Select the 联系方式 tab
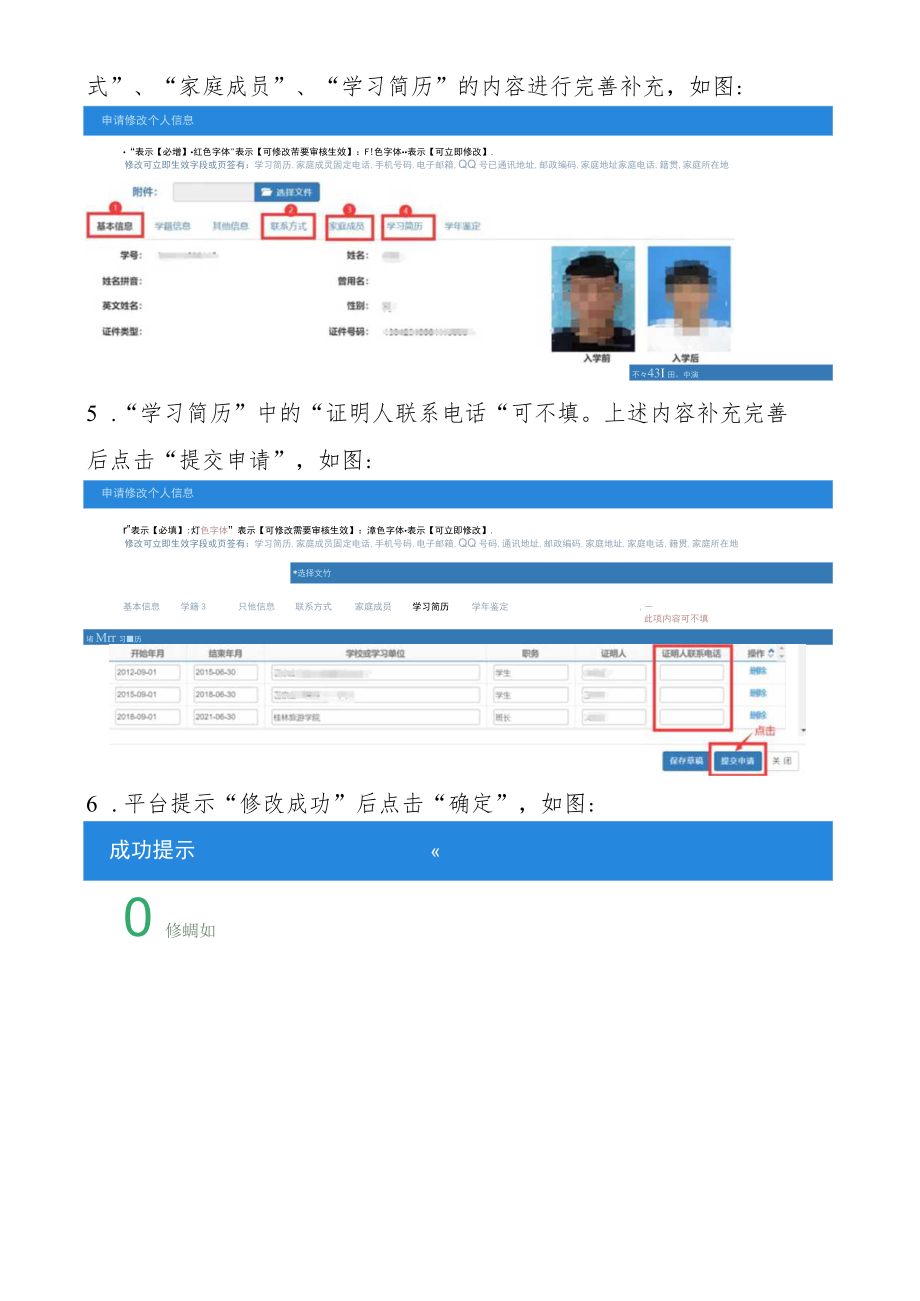Screen dimensions: 920x1301 click(x=288, y=224)
